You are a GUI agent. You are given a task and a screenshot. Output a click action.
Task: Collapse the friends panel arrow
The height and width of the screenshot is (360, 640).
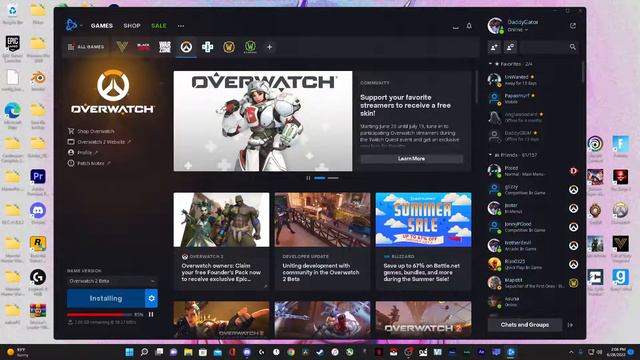[571, 325]
